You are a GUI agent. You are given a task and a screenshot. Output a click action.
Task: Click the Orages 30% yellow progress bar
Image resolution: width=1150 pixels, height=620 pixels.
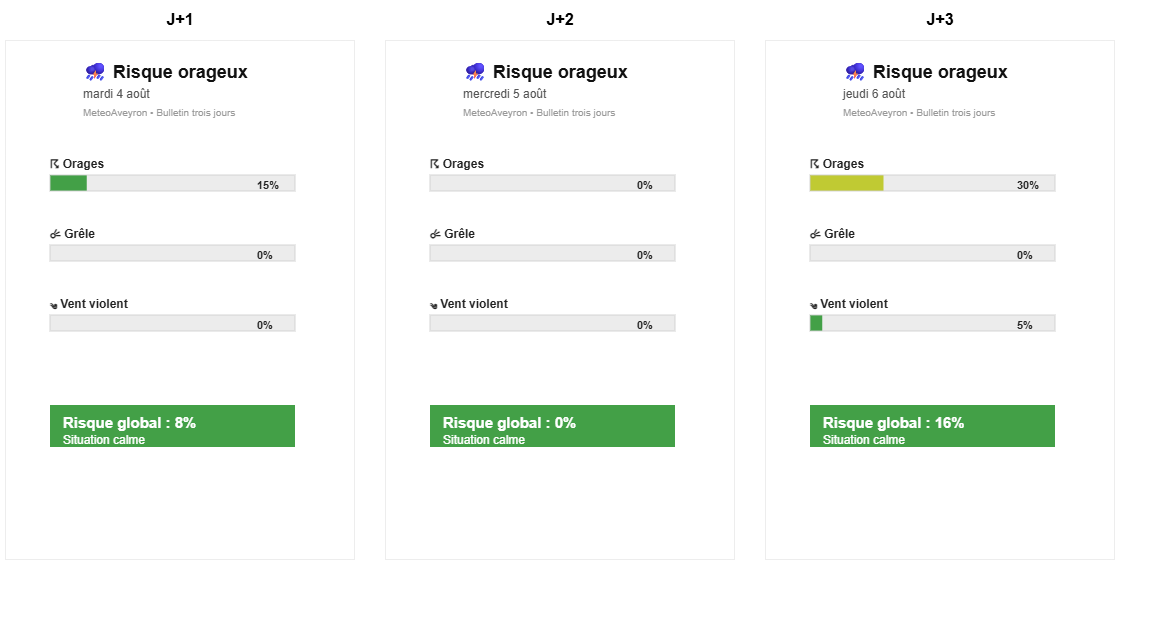[x=932, y=183]
